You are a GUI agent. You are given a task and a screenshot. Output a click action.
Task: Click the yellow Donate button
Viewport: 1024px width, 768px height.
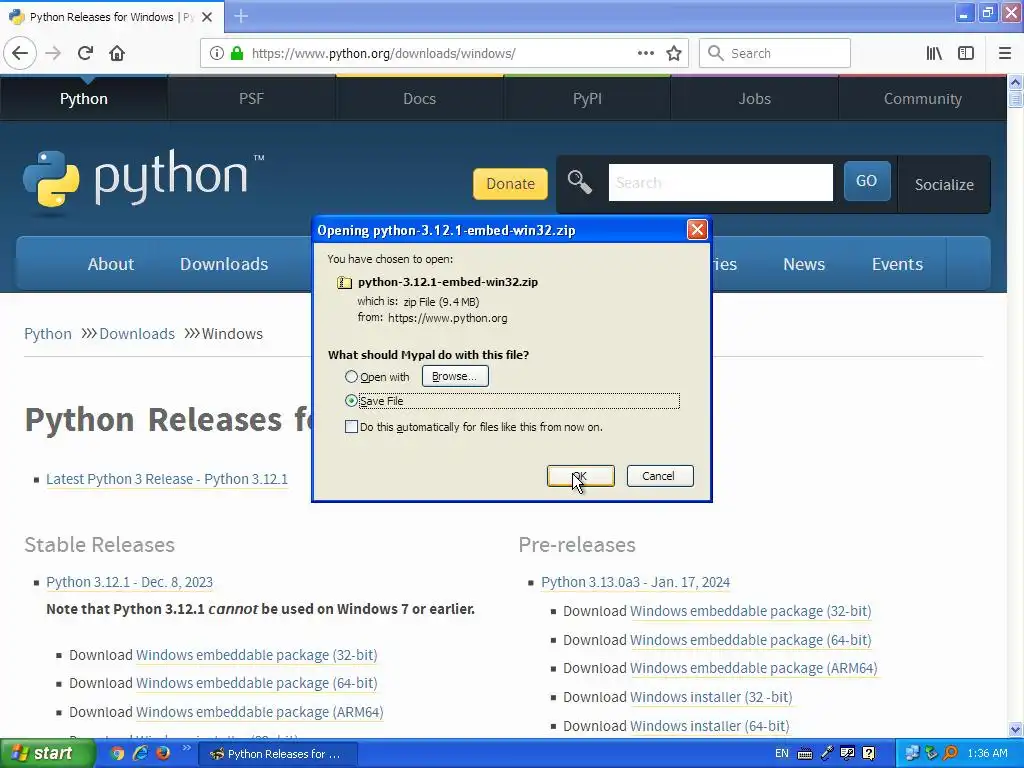(510, 184)
